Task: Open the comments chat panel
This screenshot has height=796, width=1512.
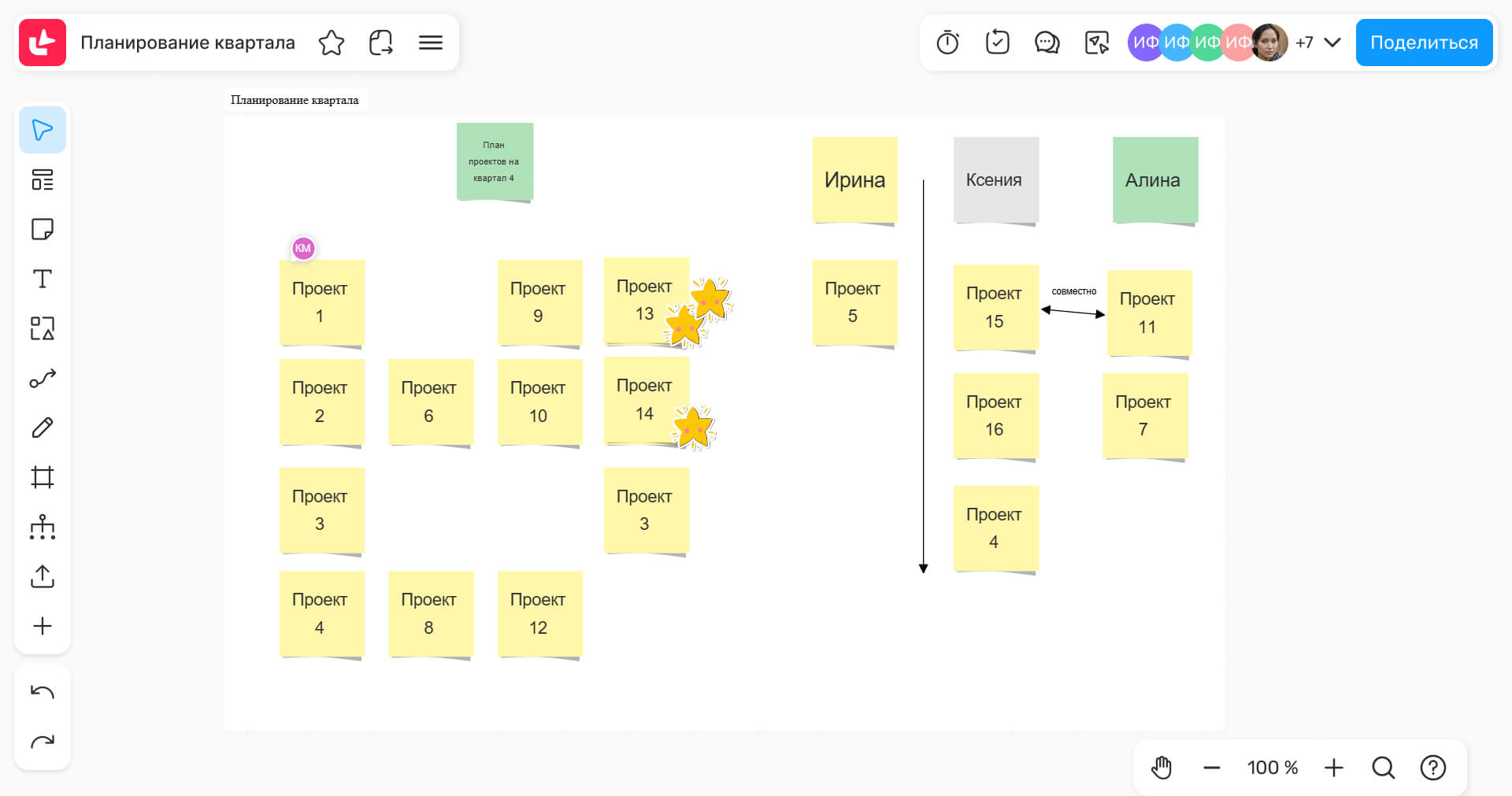Action: tap(1047, 43)
